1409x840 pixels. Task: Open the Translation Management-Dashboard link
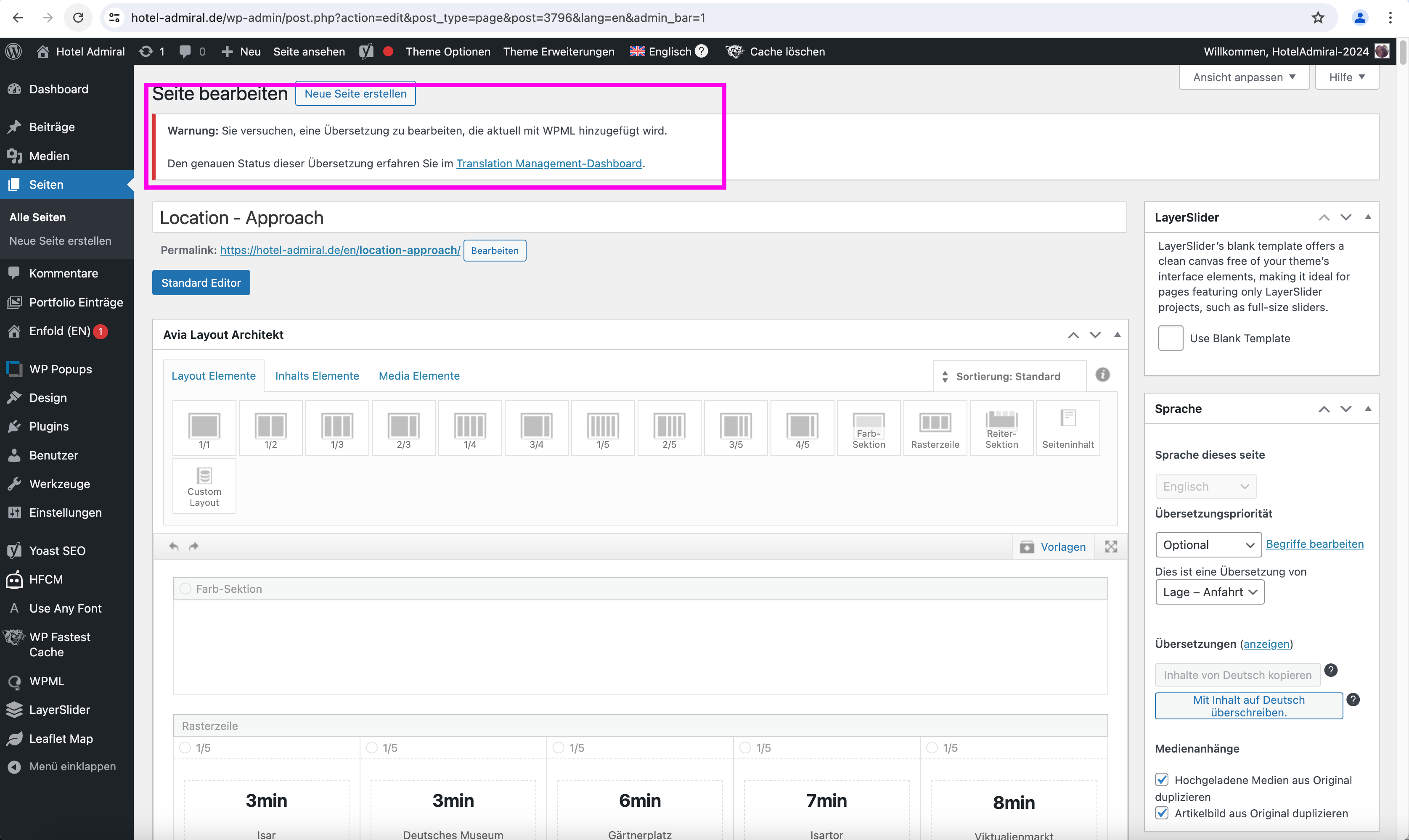pyautogui.click(x=548, y=164)
